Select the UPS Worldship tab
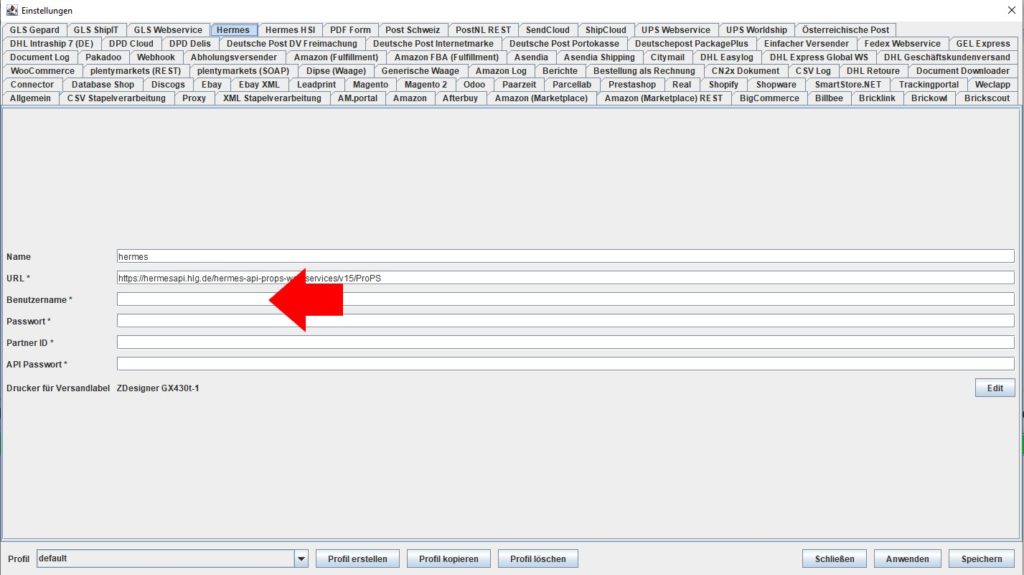 pos(756,30)
